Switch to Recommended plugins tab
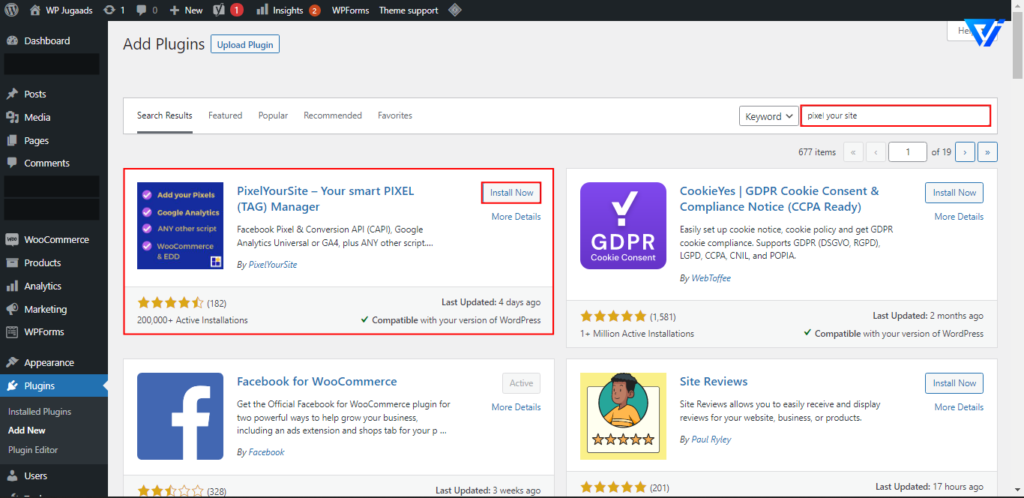This screenshot has width=1024, height=498. click(332, 116)
